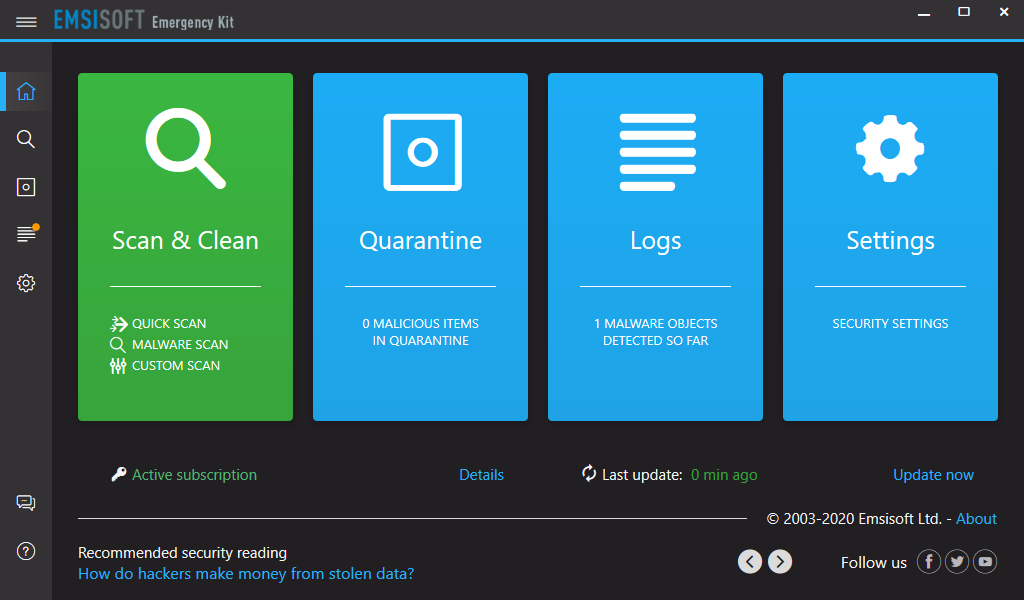The height and width of the screenshot is (600, 1024).
Task: Open Settings gear in sidebar
Action: pyautogui.click(x=26, y=283)
